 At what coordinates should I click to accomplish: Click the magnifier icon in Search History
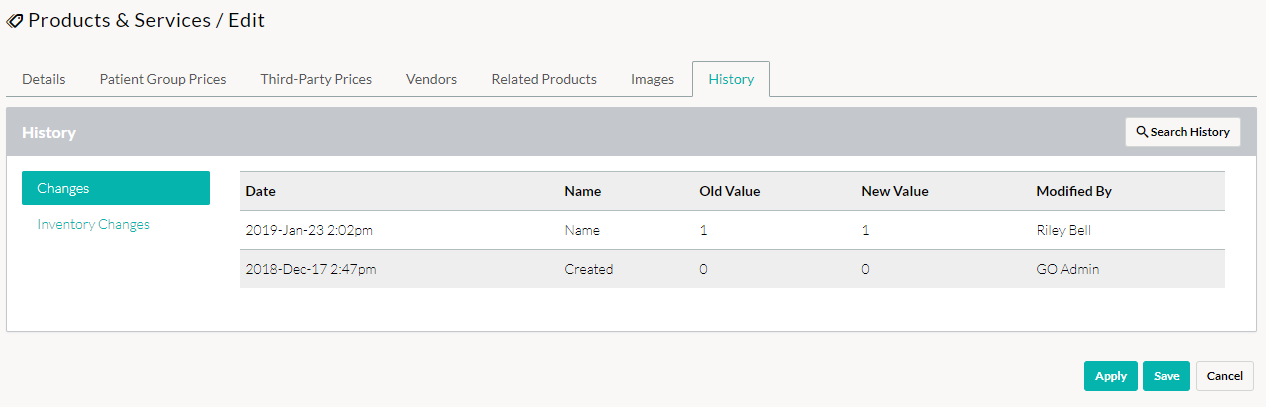(x=1142, y=132)
